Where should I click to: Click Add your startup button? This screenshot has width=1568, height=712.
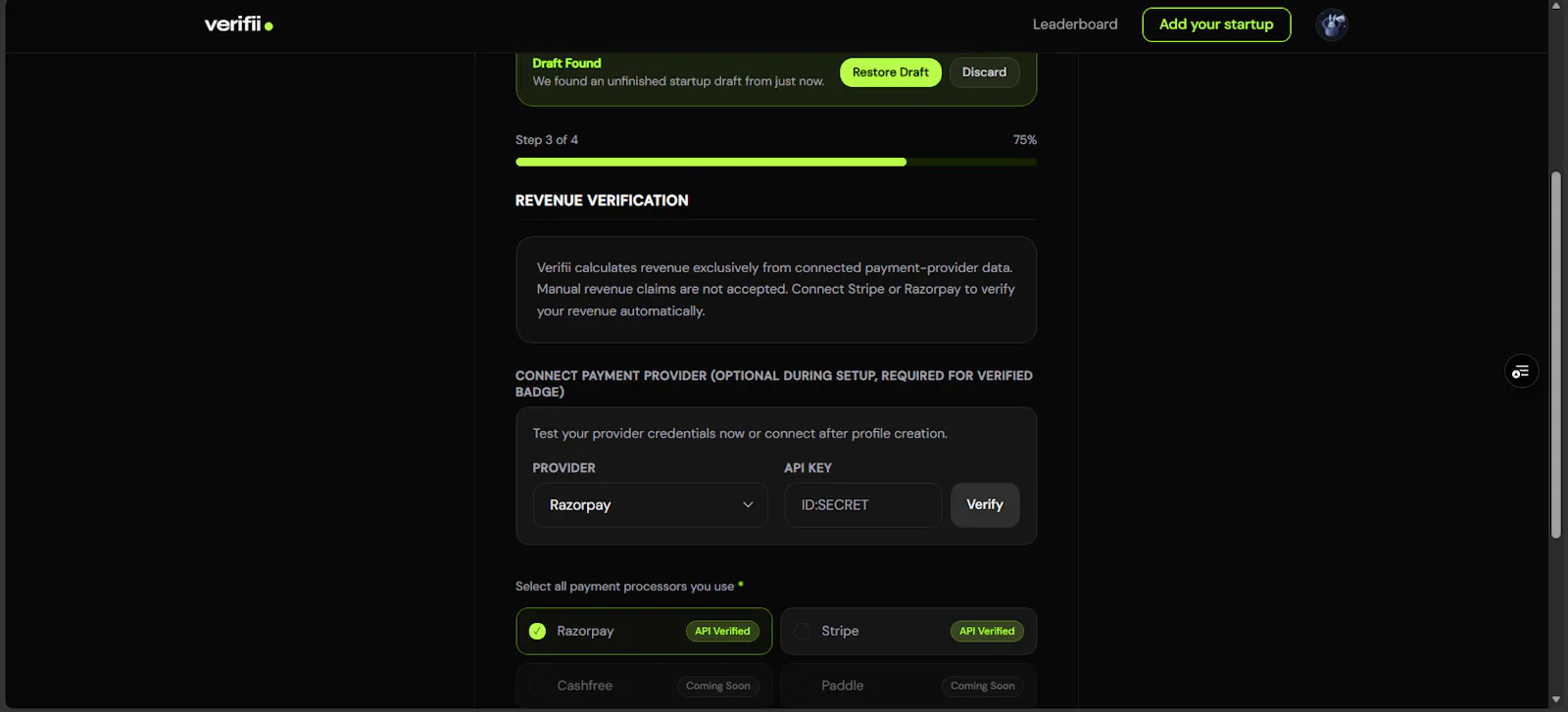1216,24
